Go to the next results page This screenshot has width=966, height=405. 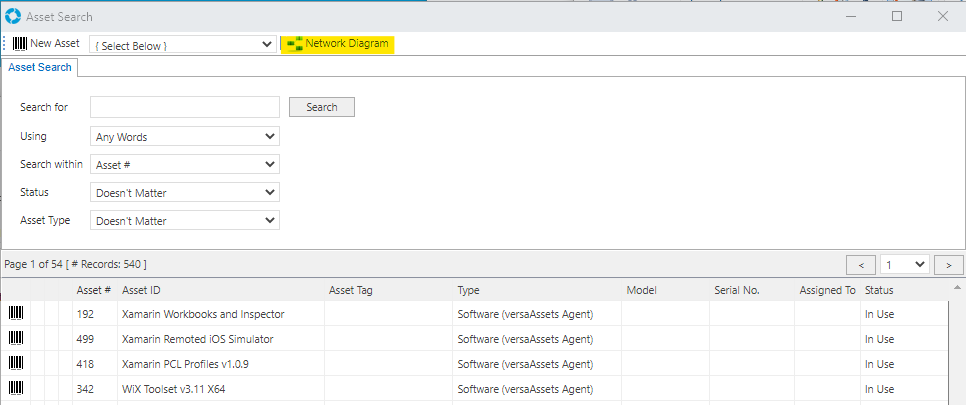click(949, 265)
